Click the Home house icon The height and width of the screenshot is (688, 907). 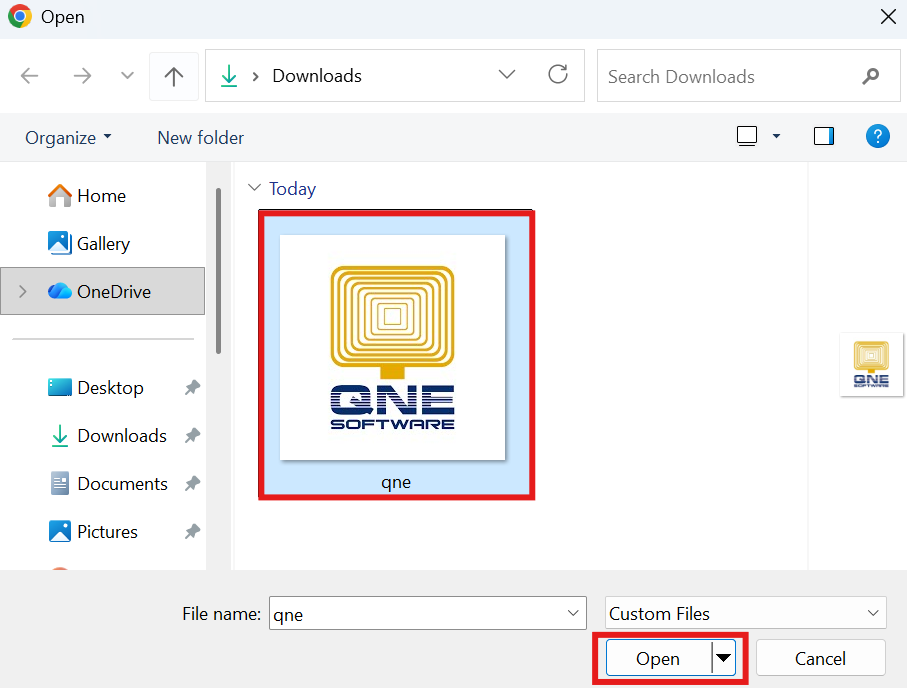(60, 196)
